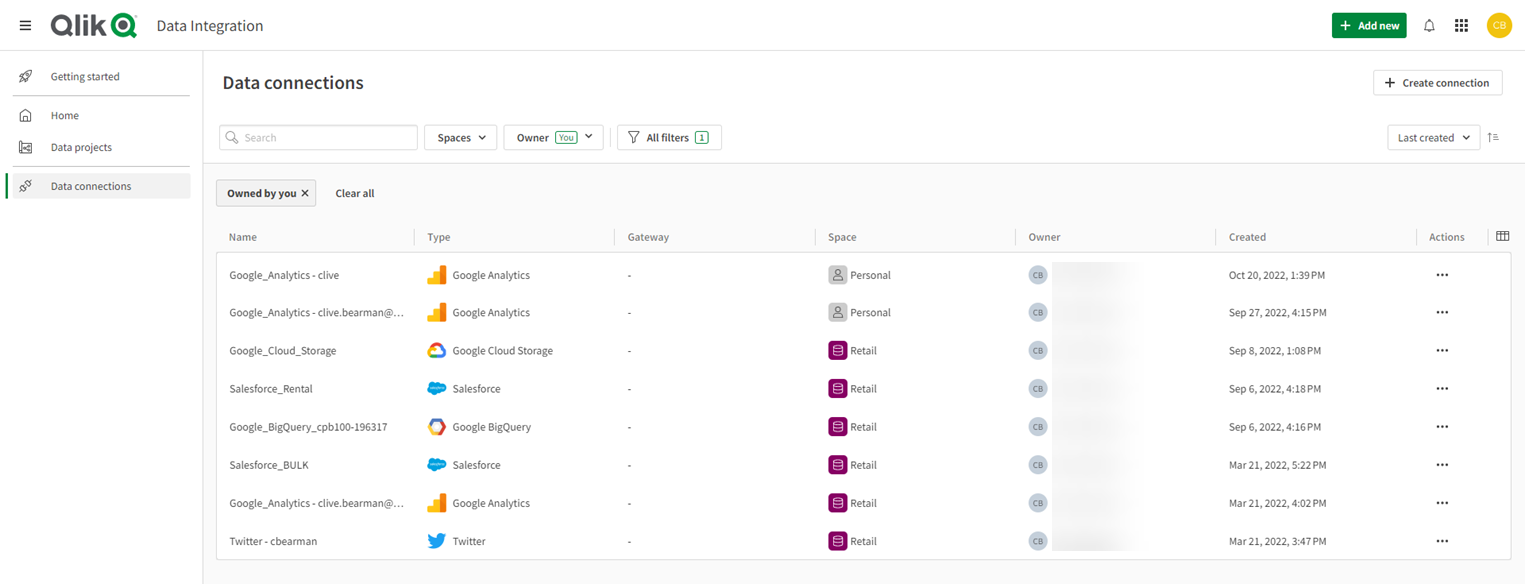Click the Mar 21, 2022, 3:47 PM date
Viewport: 1525px width, 584px height.
[x=1278, y=541]
